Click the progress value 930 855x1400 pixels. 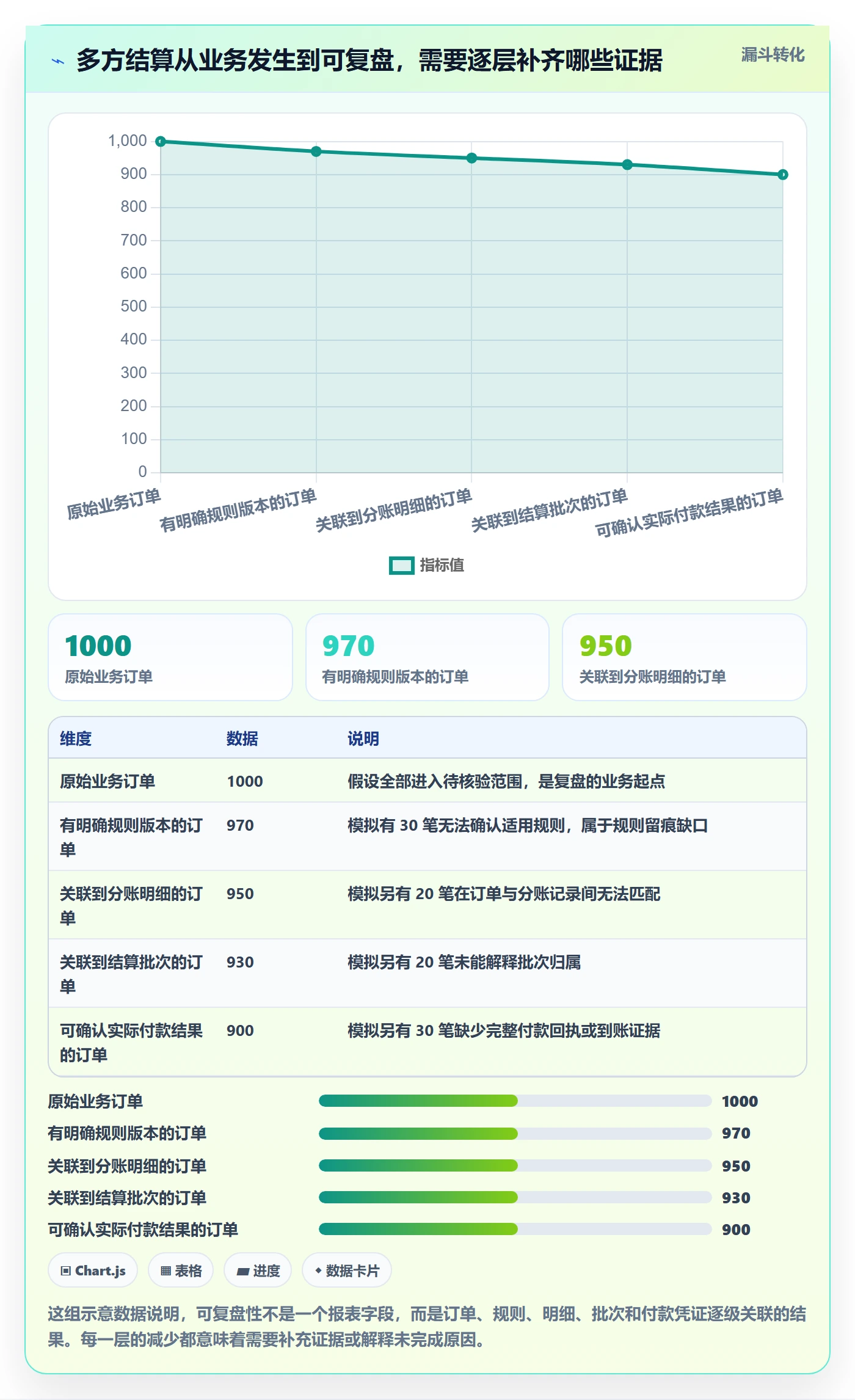736,1198
